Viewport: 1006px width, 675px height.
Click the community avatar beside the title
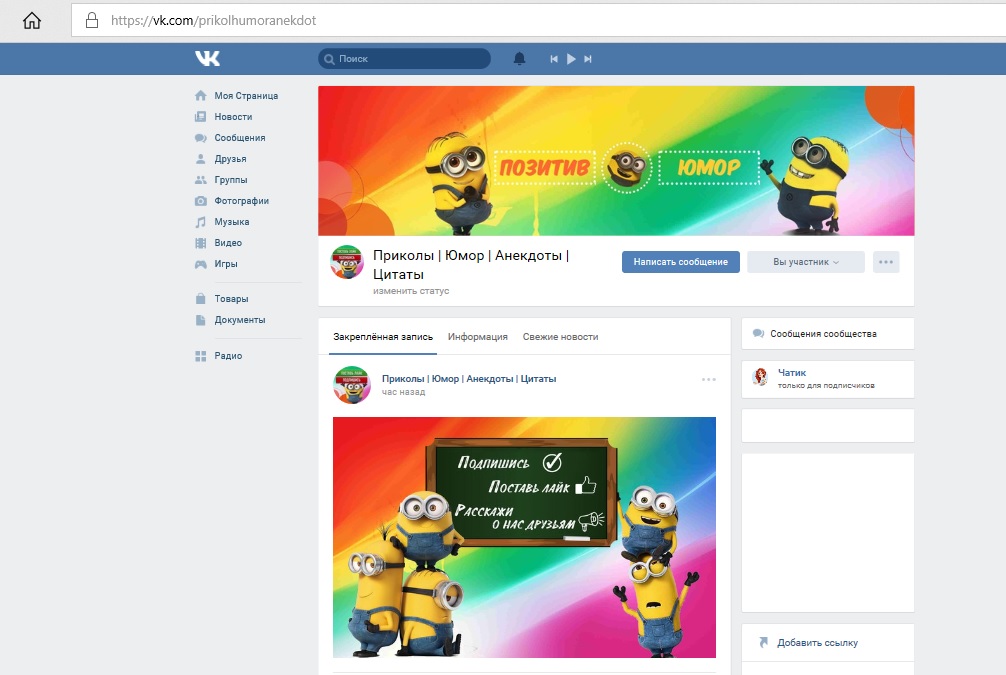tap(346, 262)
